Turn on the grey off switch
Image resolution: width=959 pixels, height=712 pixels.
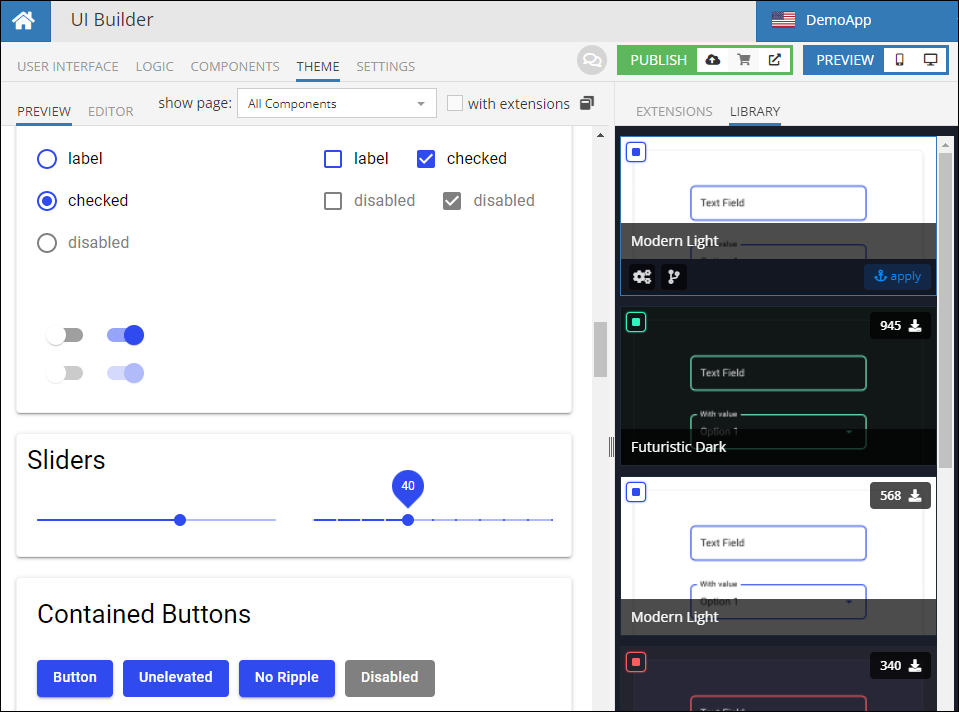point(65,335)
